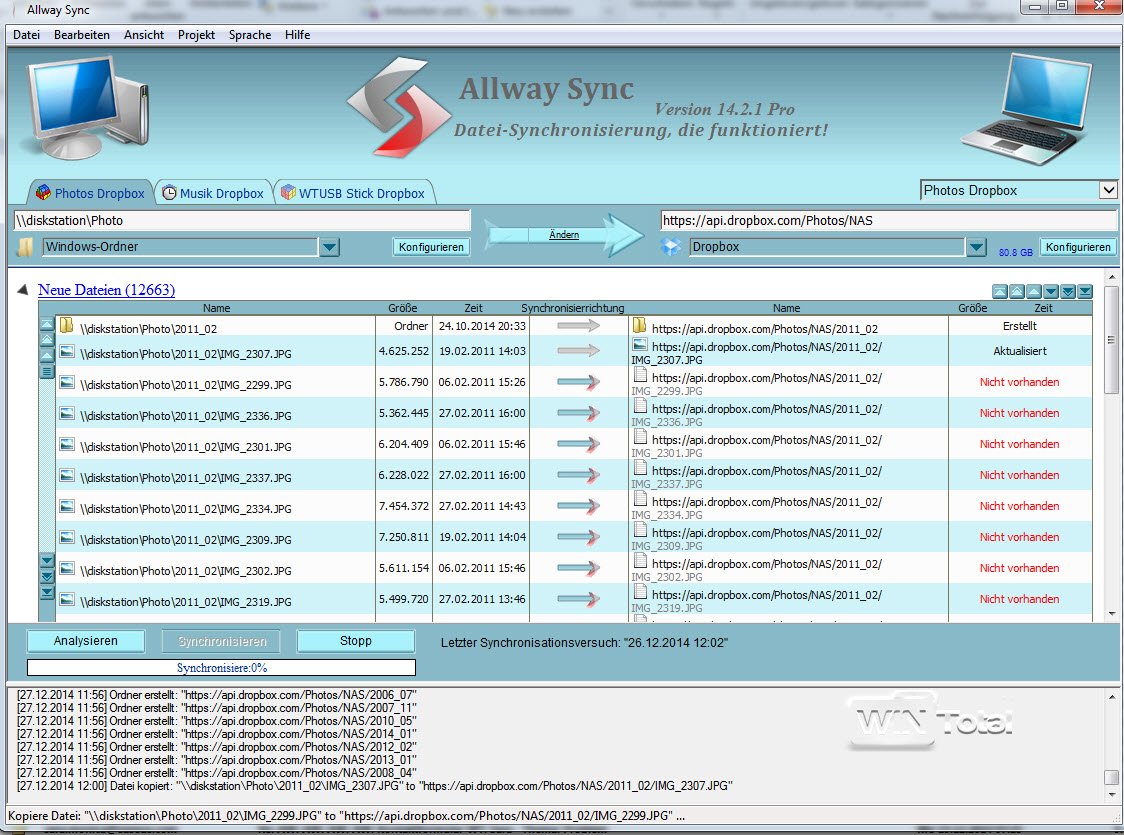Click the gray sync arrow for folder 2011_02

pos(578,326)
